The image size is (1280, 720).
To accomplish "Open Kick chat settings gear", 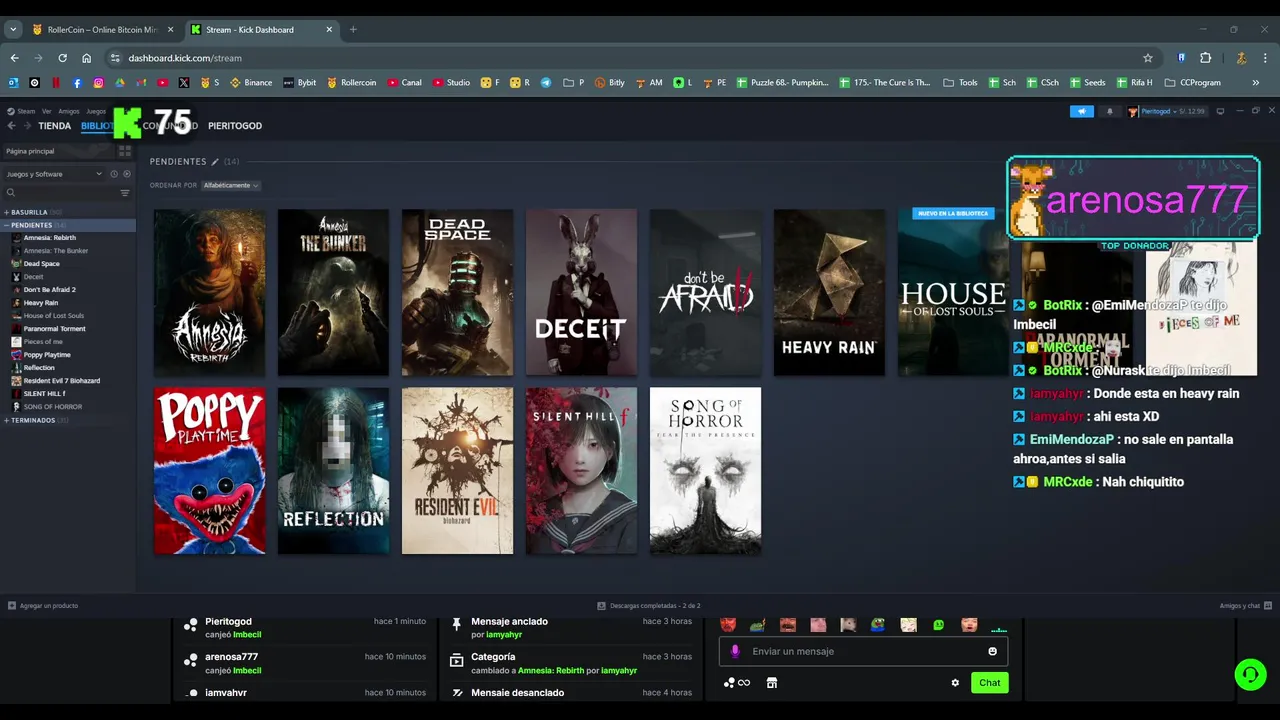I will point(955,683).
